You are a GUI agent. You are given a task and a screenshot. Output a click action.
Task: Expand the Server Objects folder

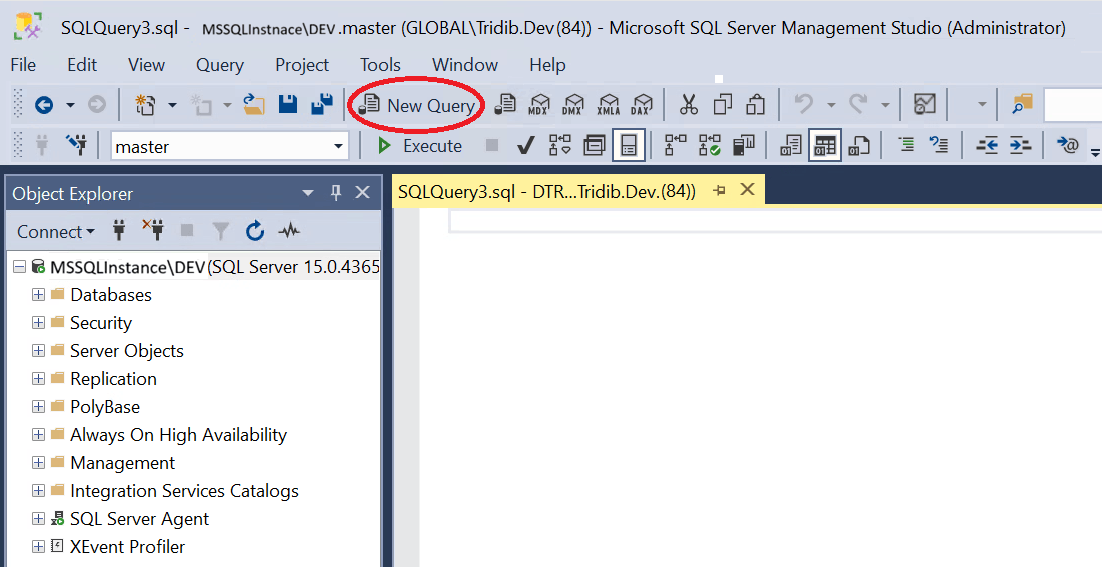[x=38, y=351]
